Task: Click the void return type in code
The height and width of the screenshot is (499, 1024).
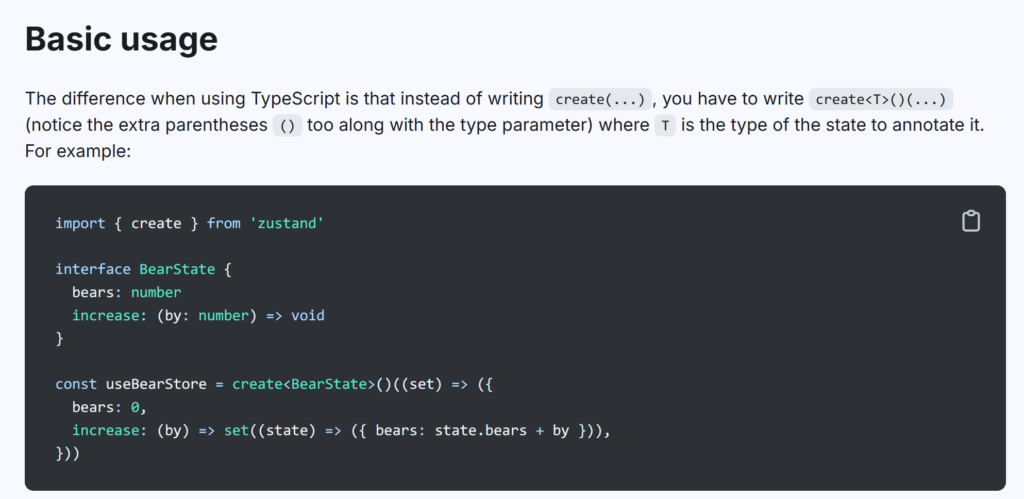Action: 308,316
